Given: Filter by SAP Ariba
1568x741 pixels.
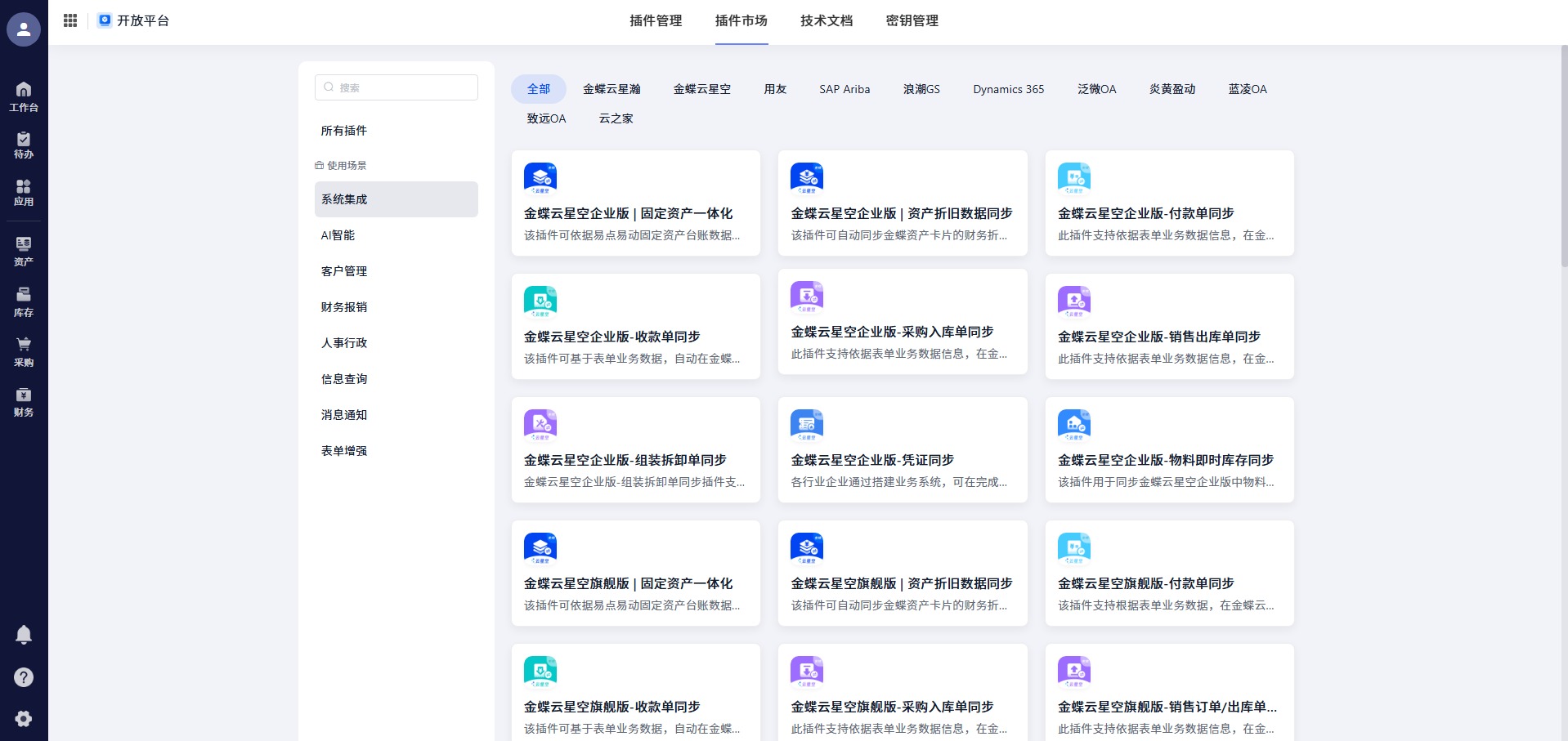Looking at the screenshot, I should pyautogui.click(x=844, y=89).
